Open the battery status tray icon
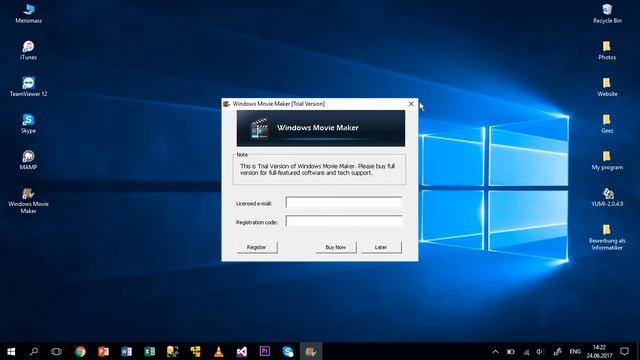 click(x=511, y=351)
